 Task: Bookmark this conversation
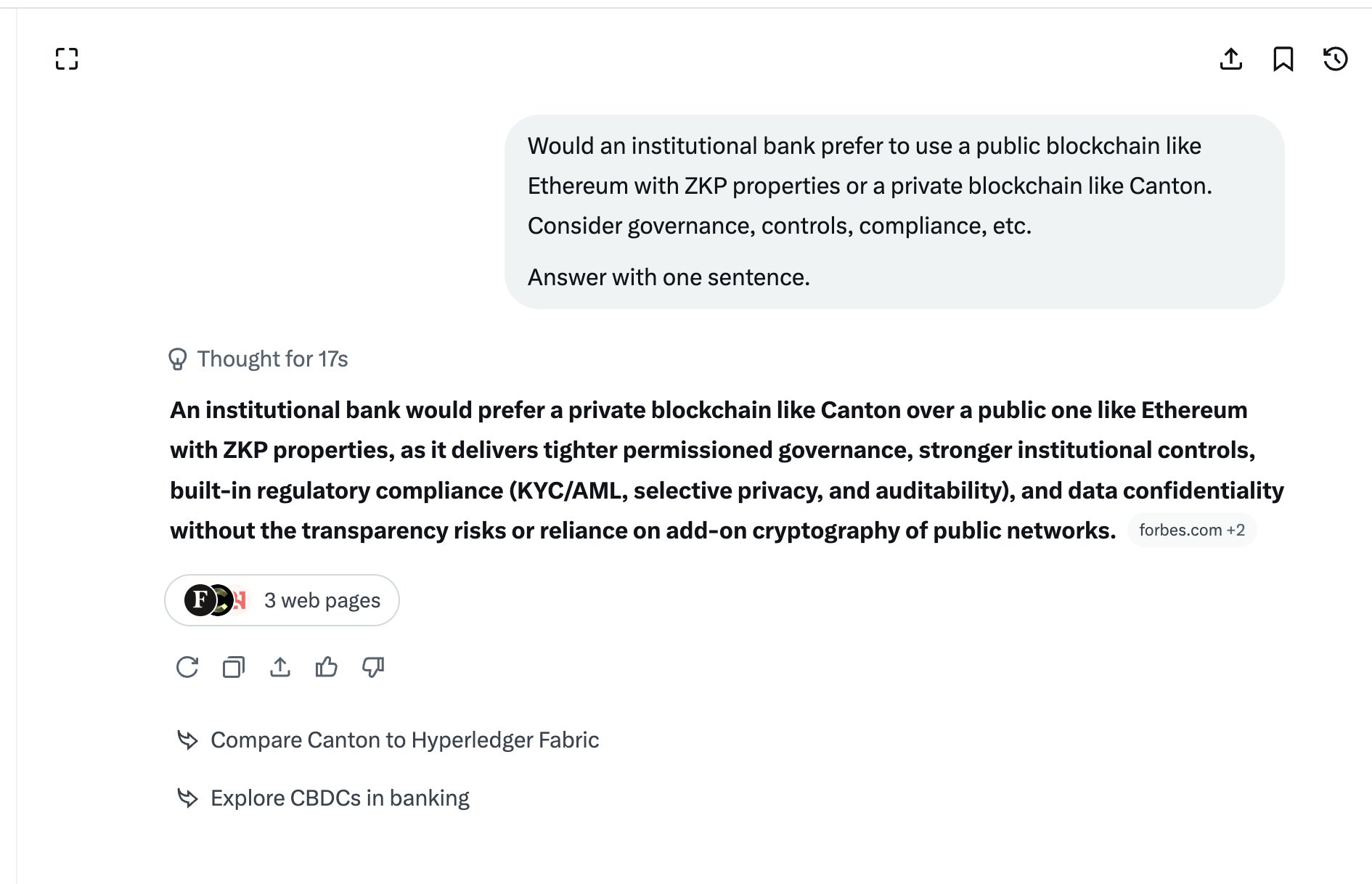[x=1283, y=59]
